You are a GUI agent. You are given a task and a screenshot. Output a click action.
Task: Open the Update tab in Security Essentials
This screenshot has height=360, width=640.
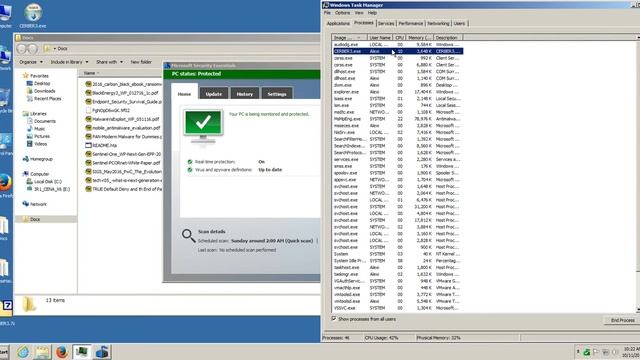click(213, 94)
